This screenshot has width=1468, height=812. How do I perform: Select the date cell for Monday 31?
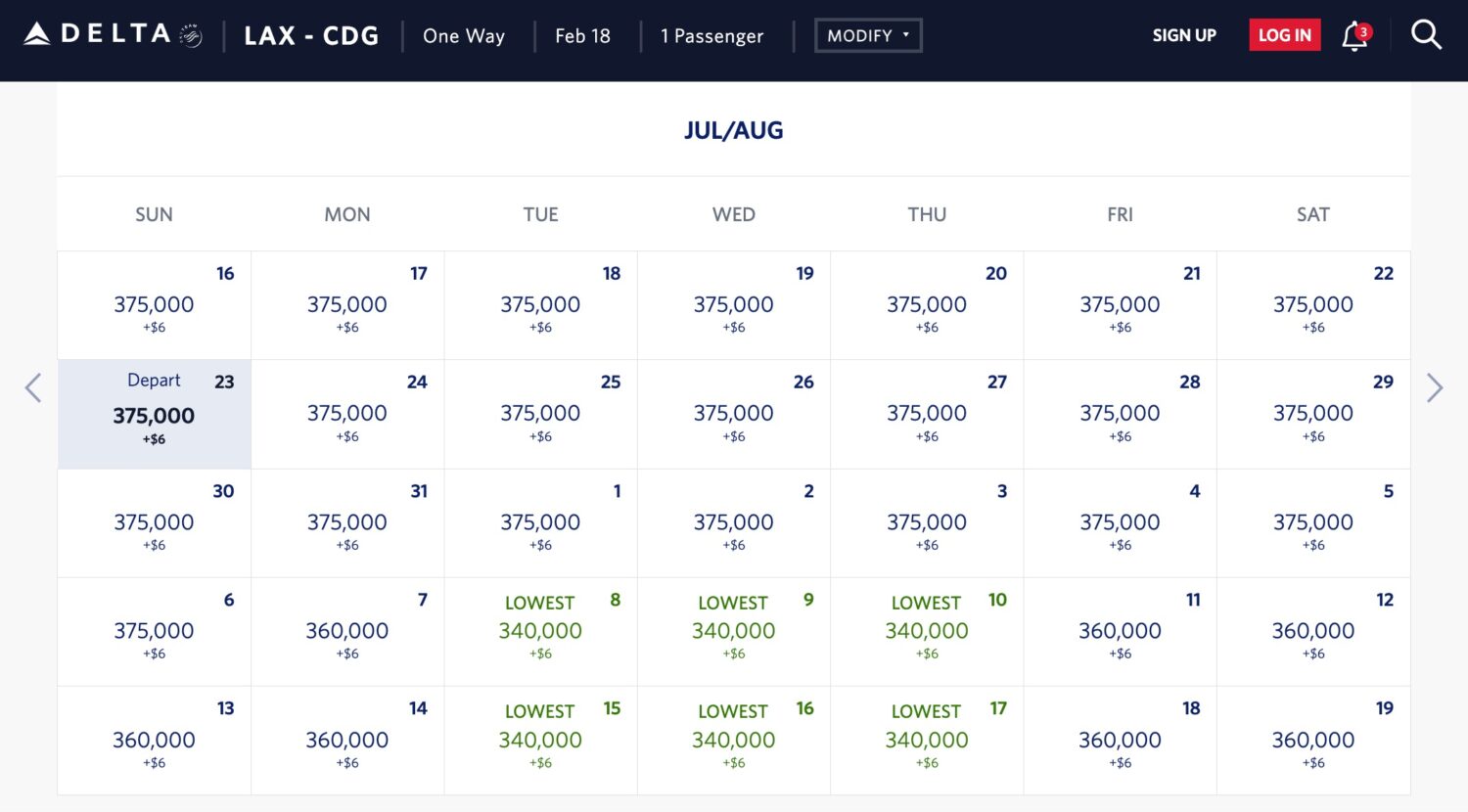click(347, 522)
